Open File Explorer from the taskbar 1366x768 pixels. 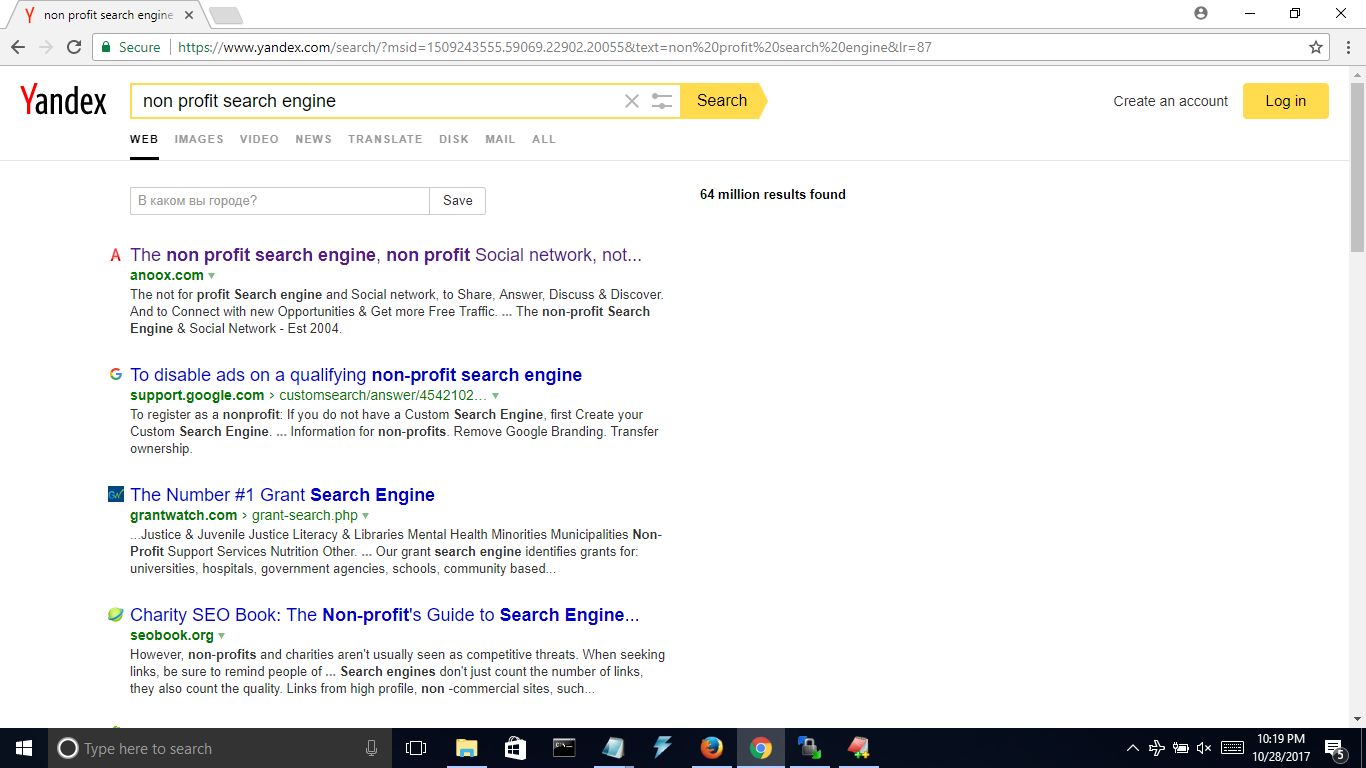coord(466,748)
